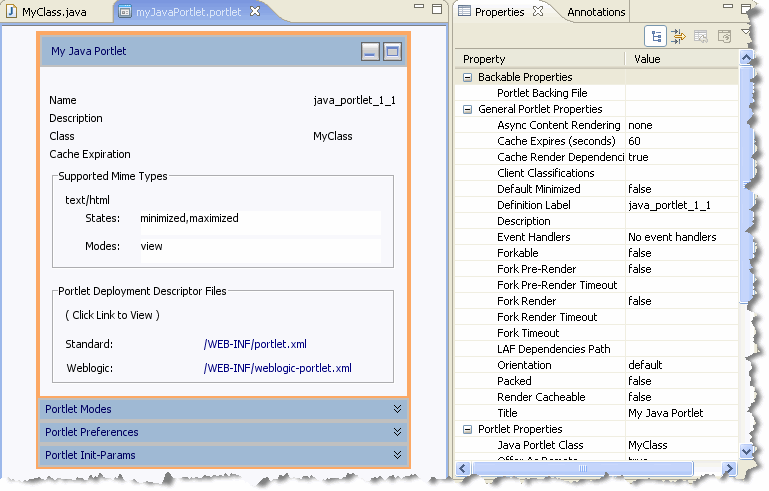Minimize the My Java Portlet panel

click(370, 51)
